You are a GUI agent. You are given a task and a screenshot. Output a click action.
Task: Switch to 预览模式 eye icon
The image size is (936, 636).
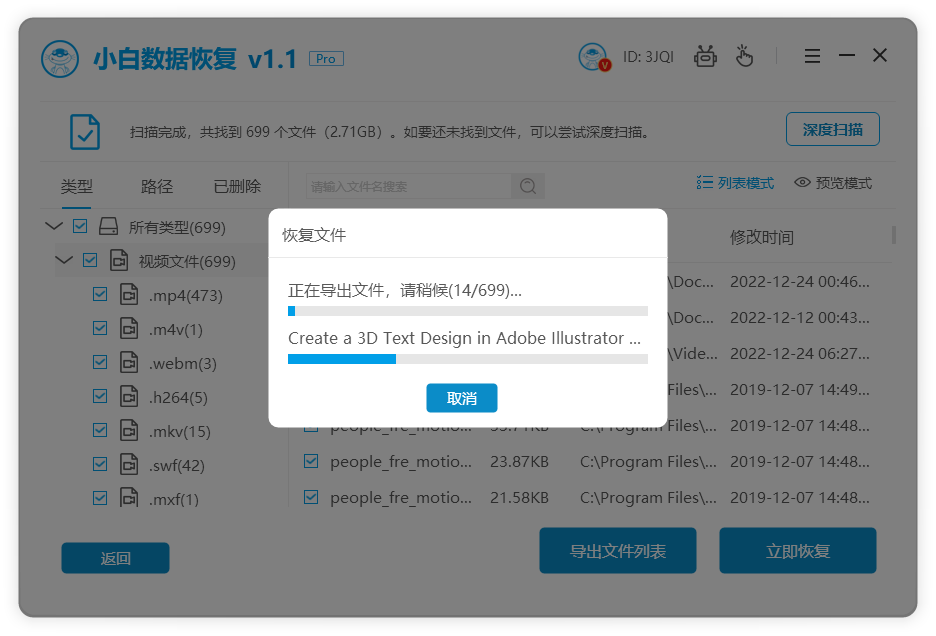click(x=801, y=183)
